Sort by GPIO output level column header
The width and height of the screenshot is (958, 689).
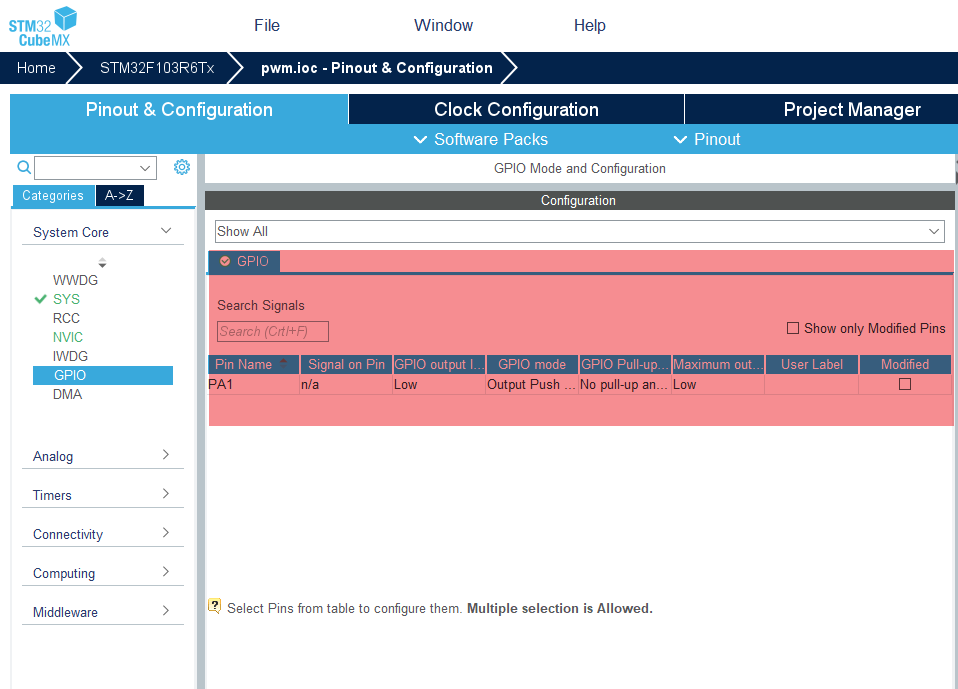(x=439, y=365)
